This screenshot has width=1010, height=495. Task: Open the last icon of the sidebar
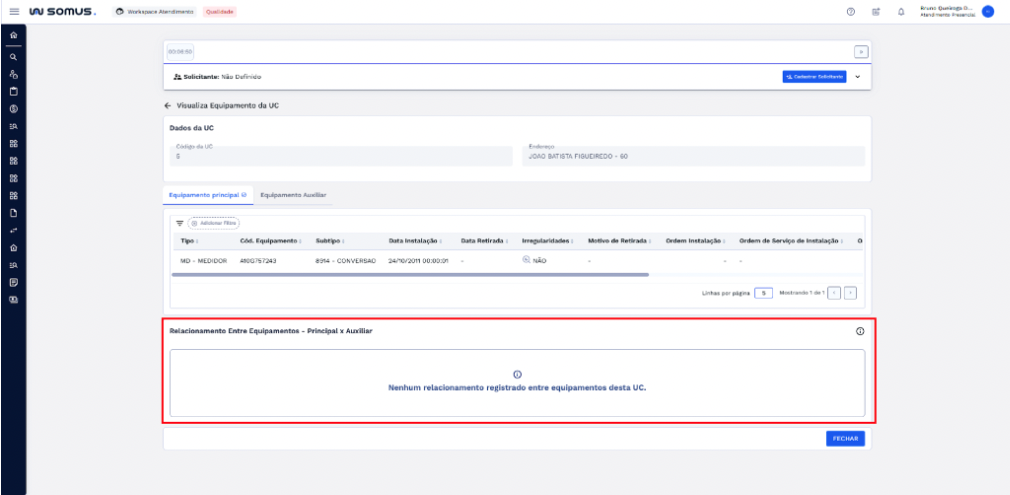pos(14,300)
